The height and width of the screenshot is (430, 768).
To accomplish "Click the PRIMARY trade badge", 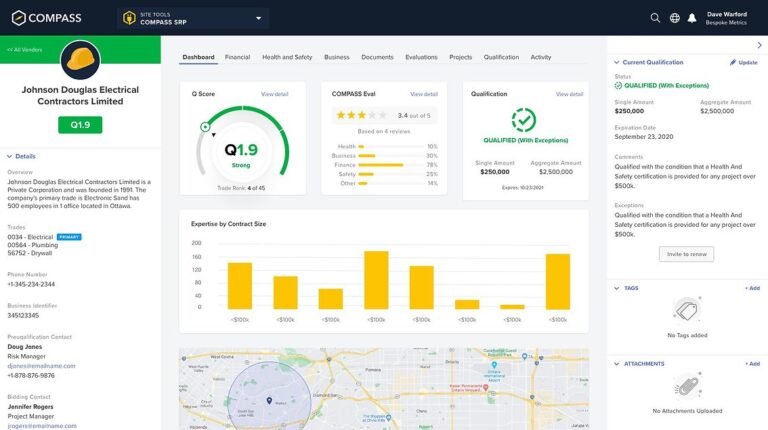I will click(x=69, y=237).
